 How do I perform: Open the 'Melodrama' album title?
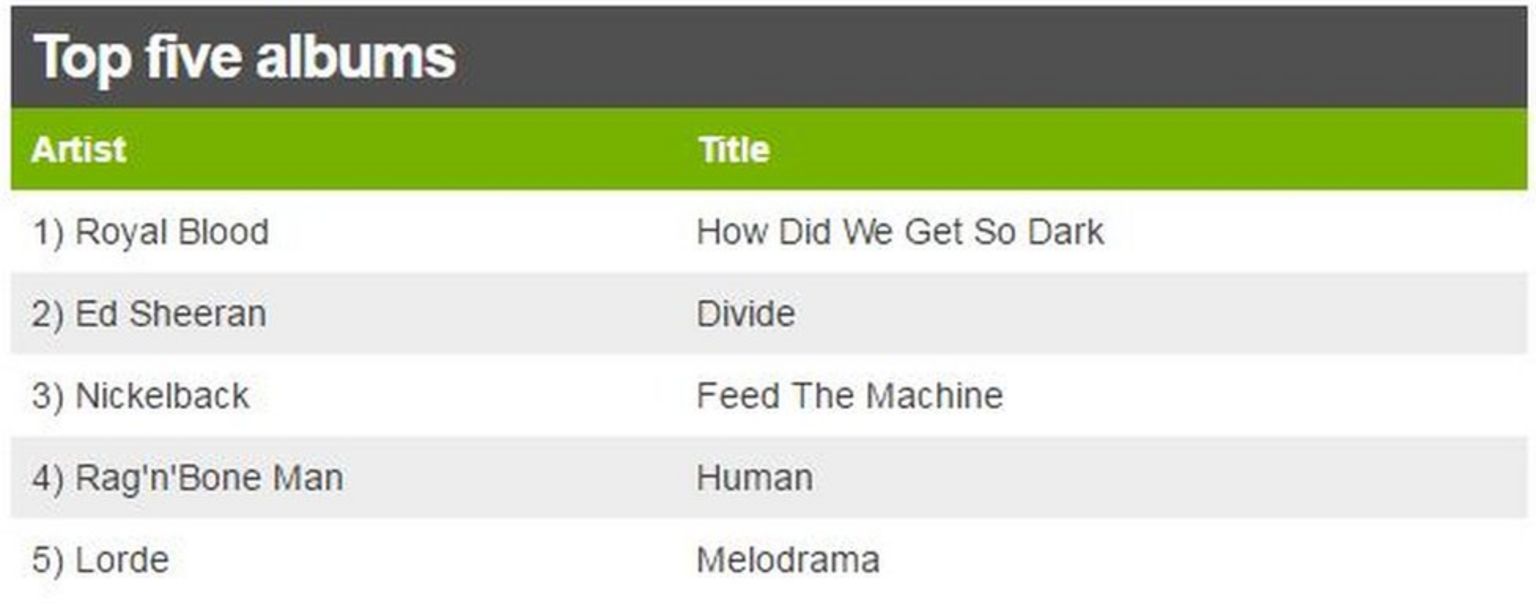coord(788,560)
